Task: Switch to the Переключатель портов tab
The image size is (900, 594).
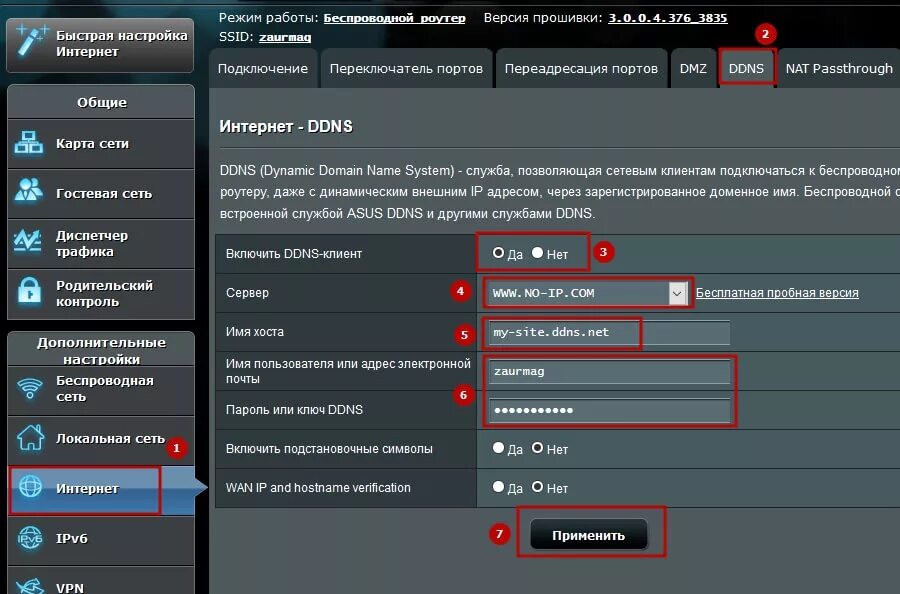Action: [406, 68]
